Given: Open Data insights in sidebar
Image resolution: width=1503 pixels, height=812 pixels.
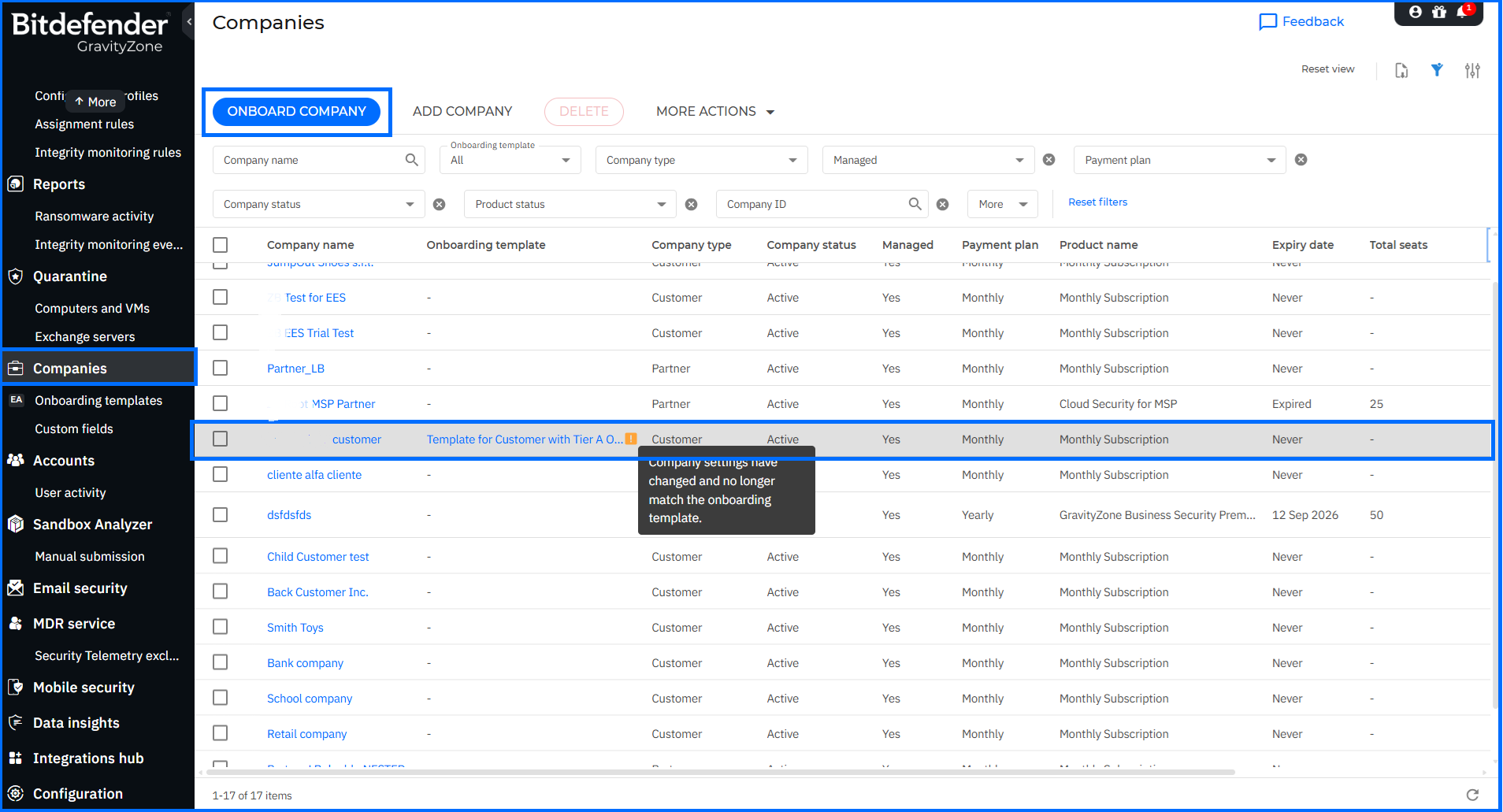Looking at the screenshot, I should [x=76, y=723].
